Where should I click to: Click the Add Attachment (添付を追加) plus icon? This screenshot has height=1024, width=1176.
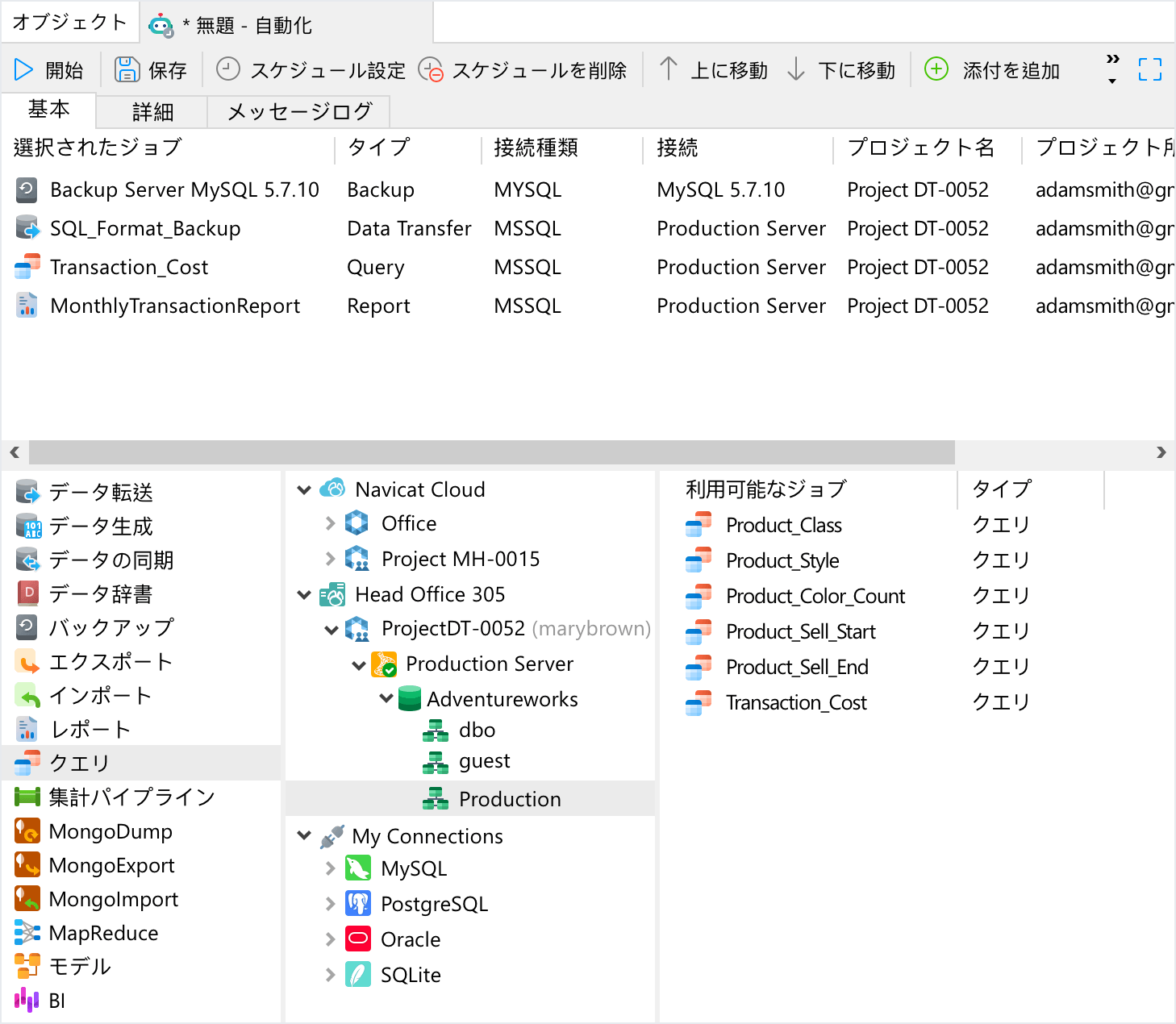936,69
